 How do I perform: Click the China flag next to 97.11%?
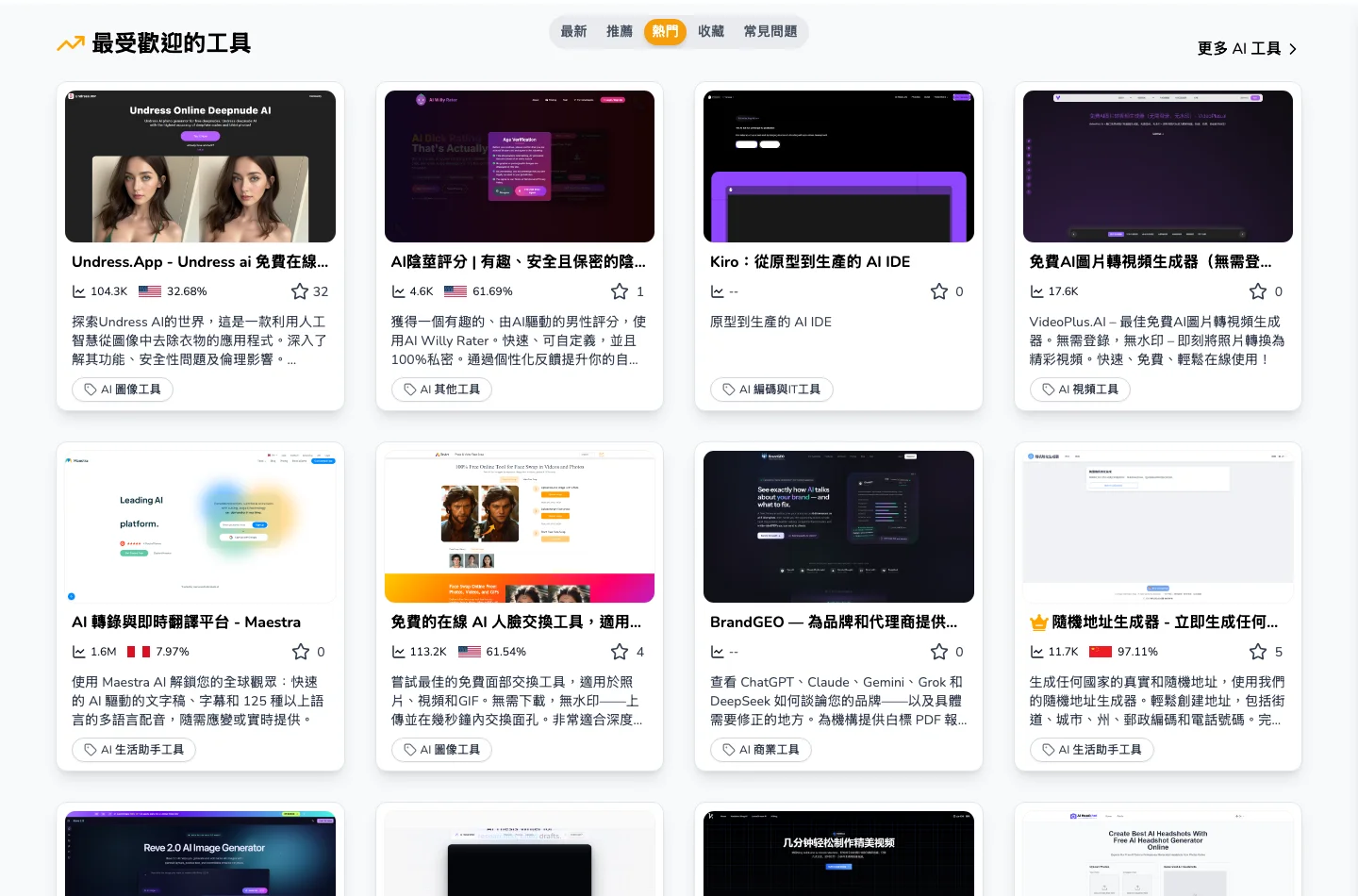(1101, 652)
